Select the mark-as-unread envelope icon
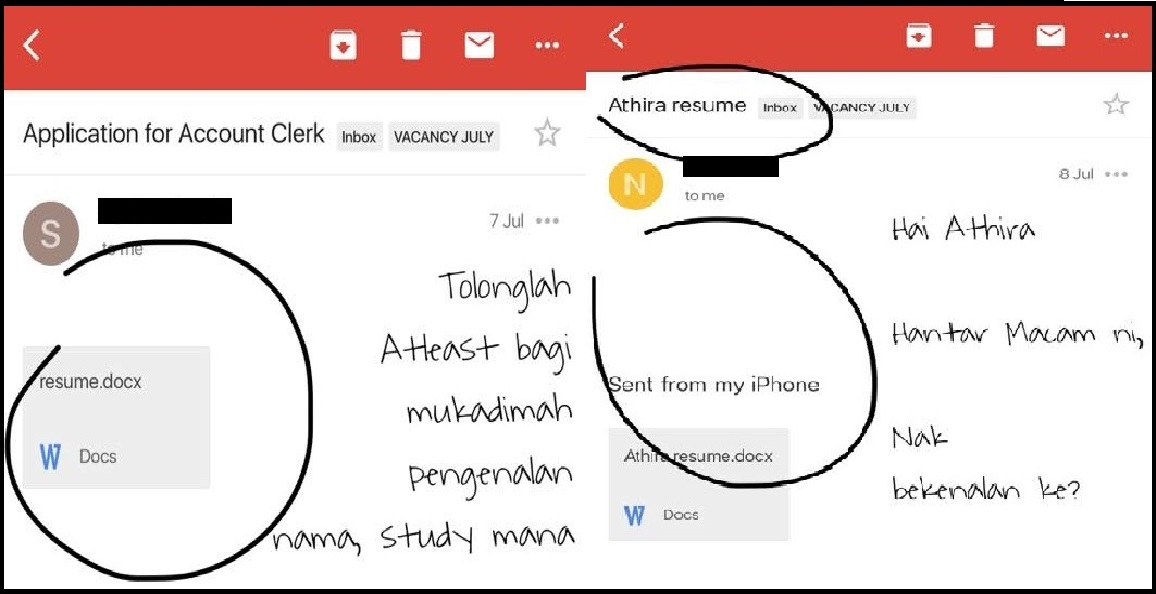Image resolution: width=1156 pixels, height=594 pixels. click(479, 44)
